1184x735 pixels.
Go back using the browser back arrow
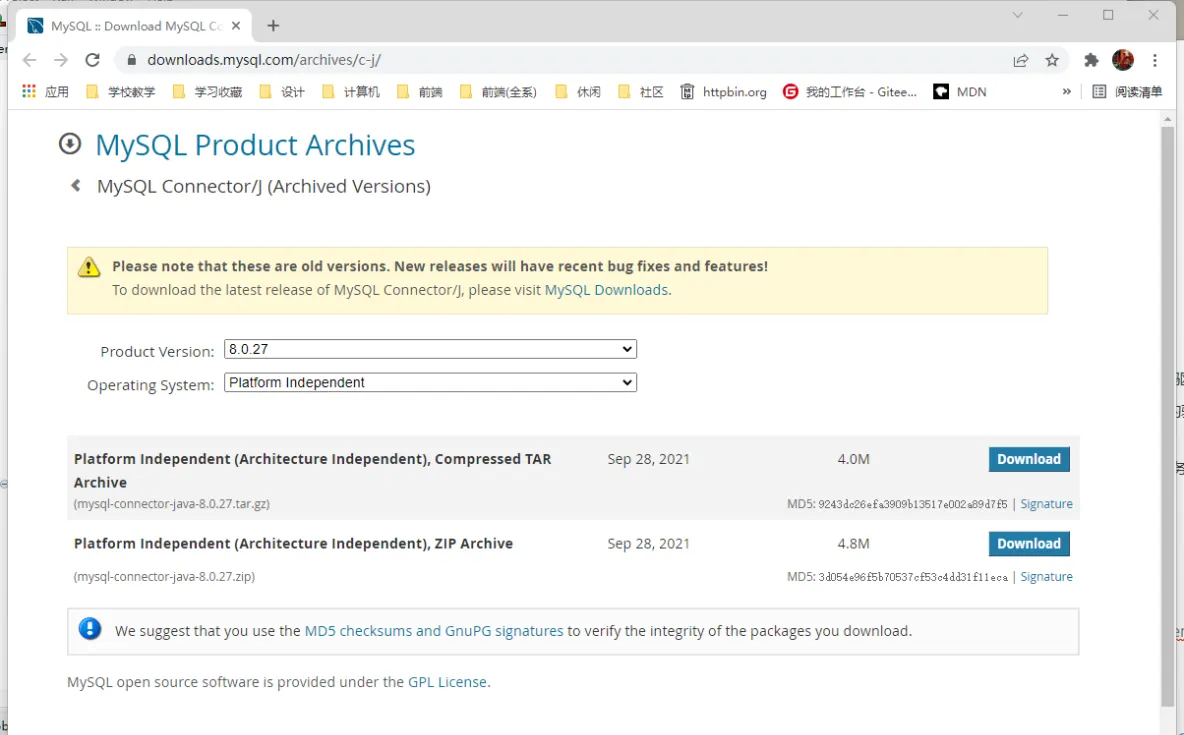[x=29, y=60]
